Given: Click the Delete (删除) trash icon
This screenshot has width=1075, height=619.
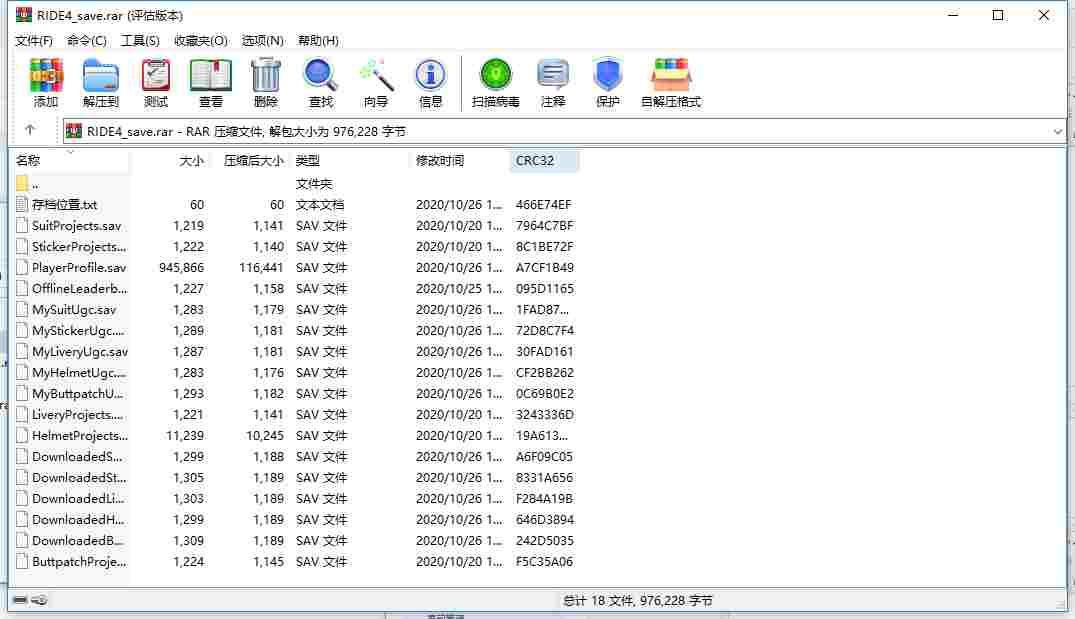Looking at the screenshot, I should (x=265, y=82).
